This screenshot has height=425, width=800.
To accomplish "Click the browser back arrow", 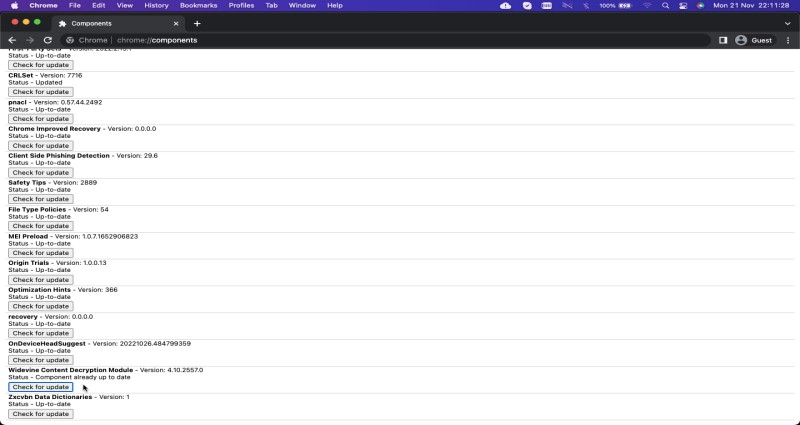I will click(x=12, y=40).
